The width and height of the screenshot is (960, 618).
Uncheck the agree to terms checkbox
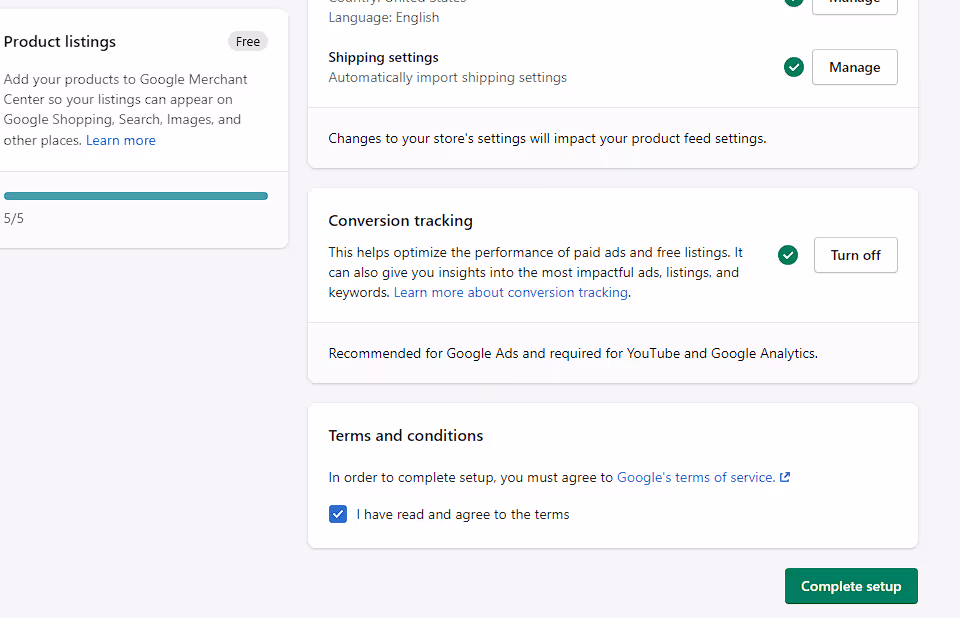point(338,514)
